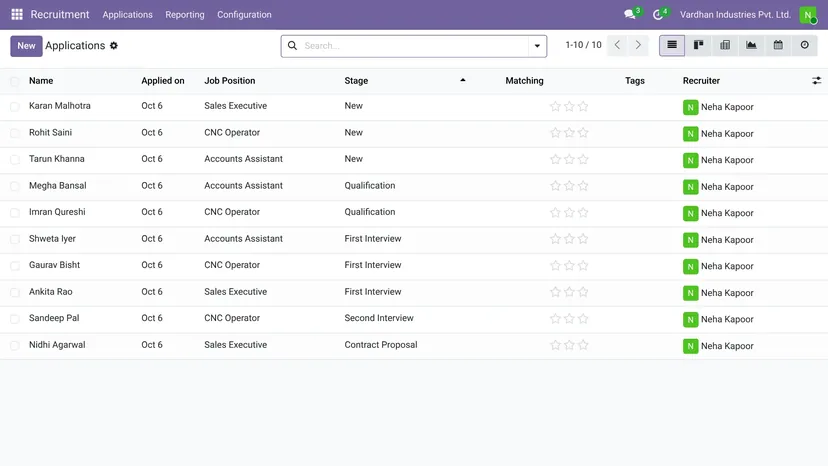Image resolution: width=828 pixels, height=466 pixels.
Task: Open the Reporting menu
Action: tap(185, 15)
